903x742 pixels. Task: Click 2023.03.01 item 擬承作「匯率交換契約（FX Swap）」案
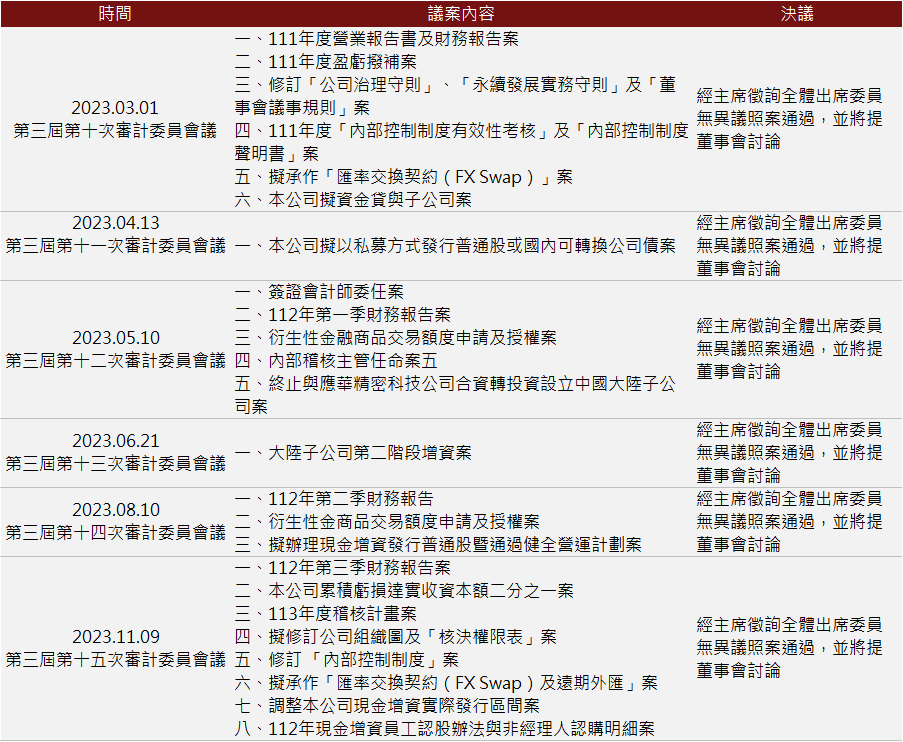(x=404, y=177)
